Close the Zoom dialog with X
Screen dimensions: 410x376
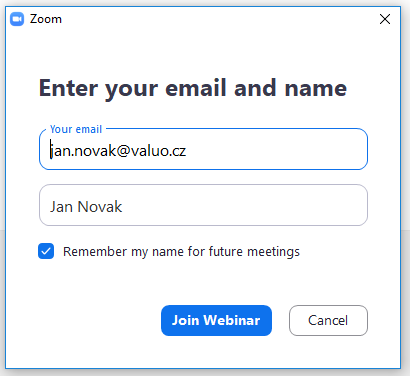point(385,19)
